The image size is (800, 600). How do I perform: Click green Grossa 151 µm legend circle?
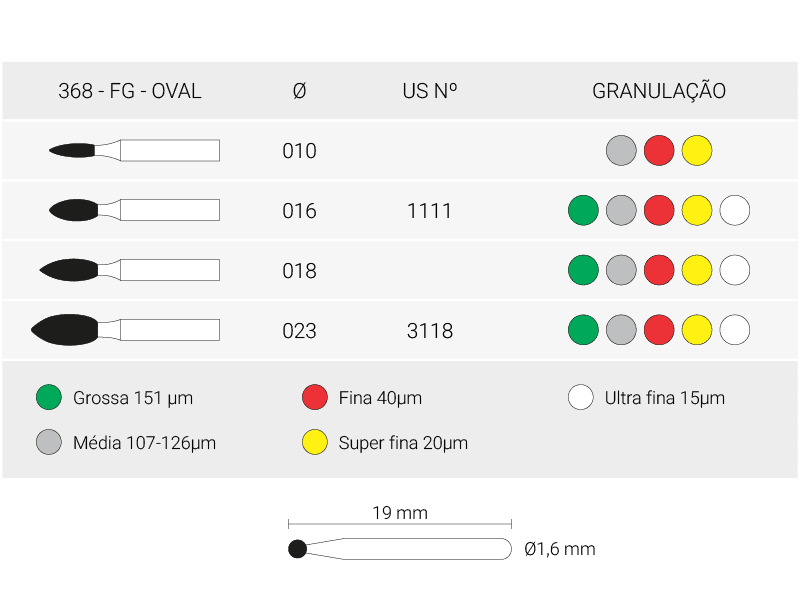pos(49,397)
